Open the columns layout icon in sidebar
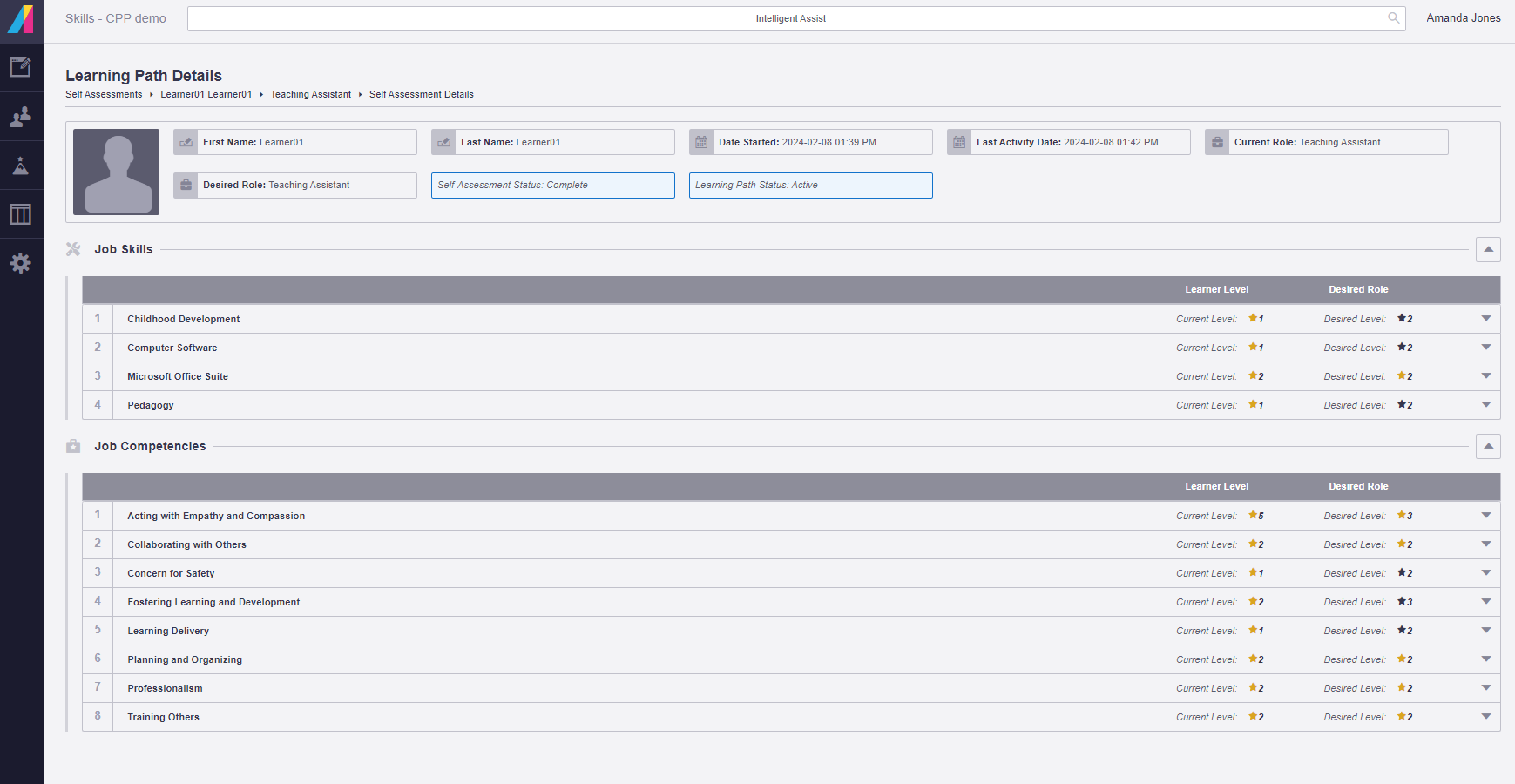The image size is (1515, 784). coord(21,214)
